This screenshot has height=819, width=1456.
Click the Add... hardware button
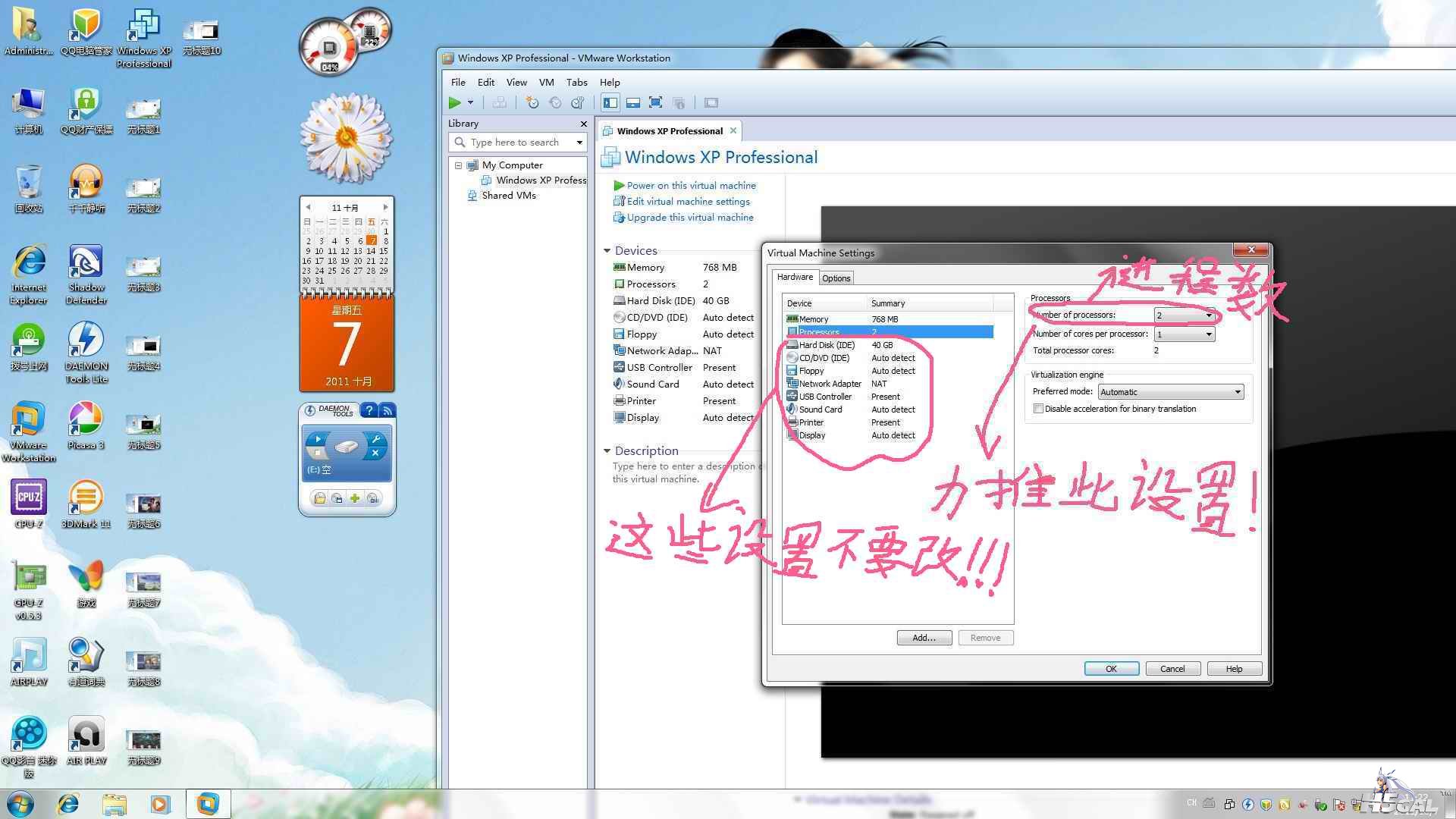tap(924, 638)
